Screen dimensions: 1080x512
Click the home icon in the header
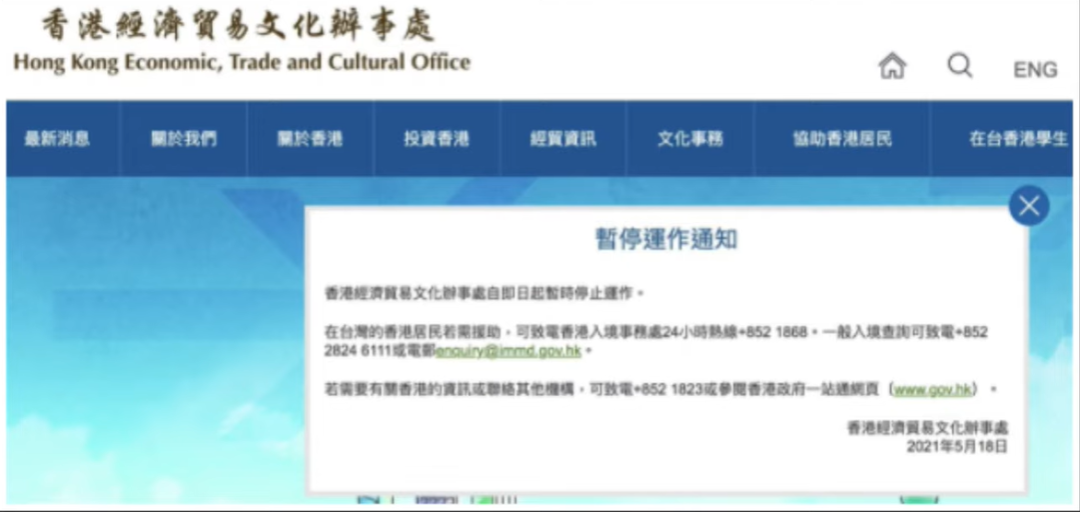[892, 67]
